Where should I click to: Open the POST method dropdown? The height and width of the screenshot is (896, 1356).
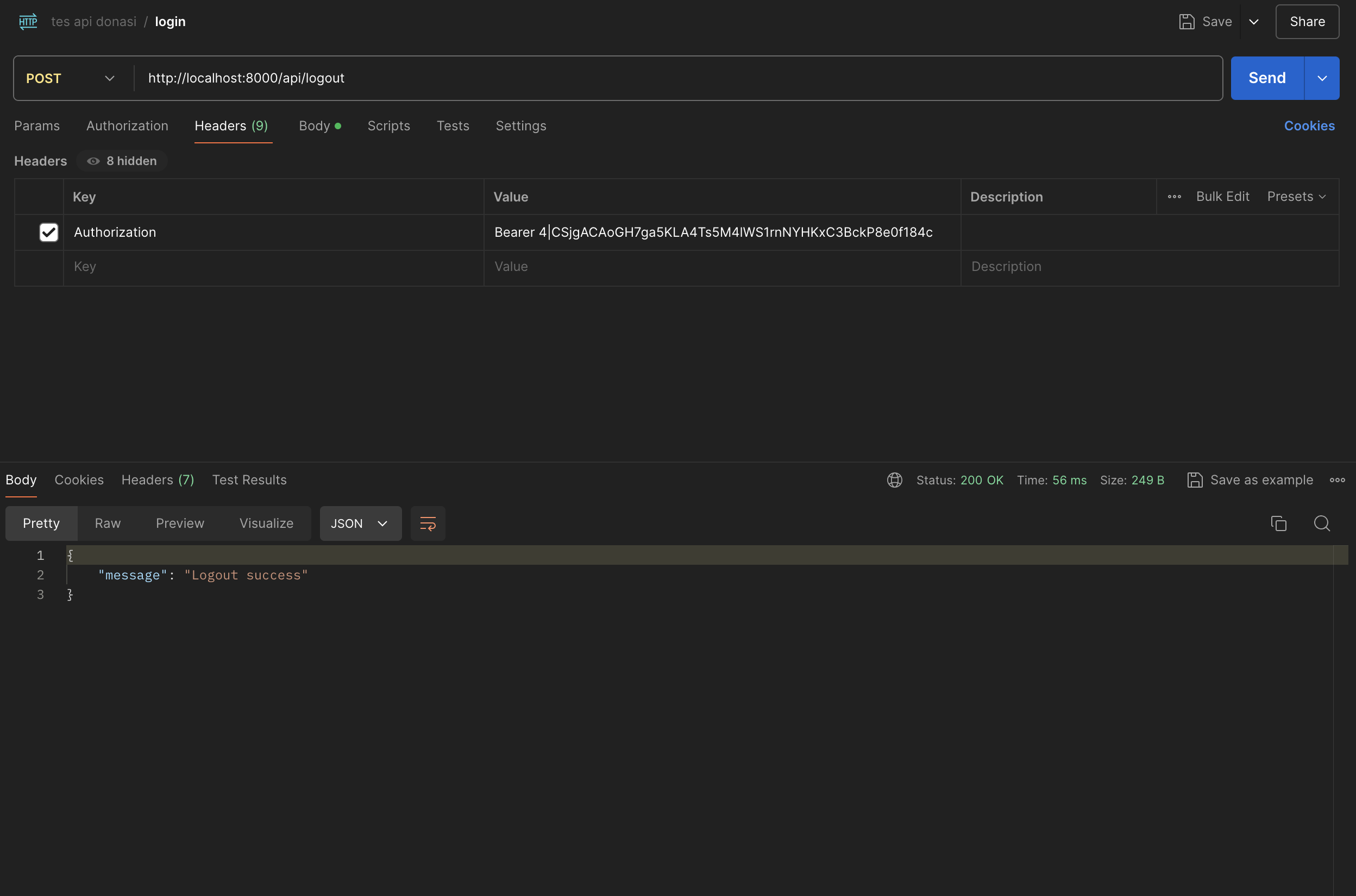71,78
